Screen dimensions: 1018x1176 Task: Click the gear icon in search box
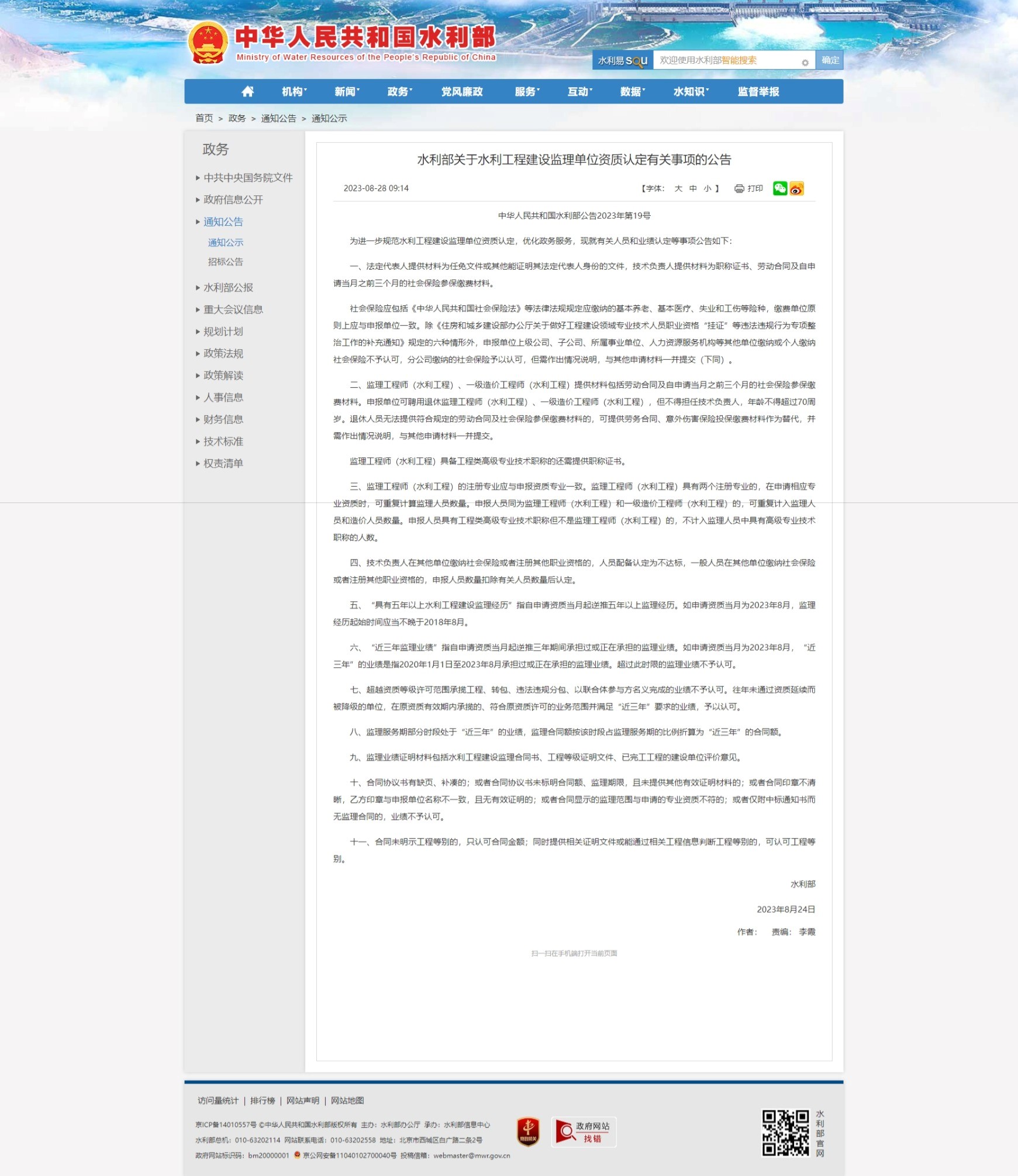[x=805, y=63]
